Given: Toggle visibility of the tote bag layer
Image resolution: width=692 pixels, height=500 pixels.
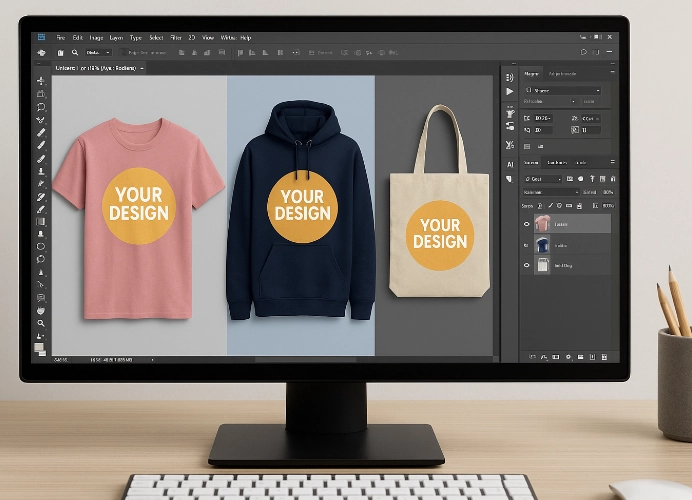Looking at the screenshot, I should 527,266.
